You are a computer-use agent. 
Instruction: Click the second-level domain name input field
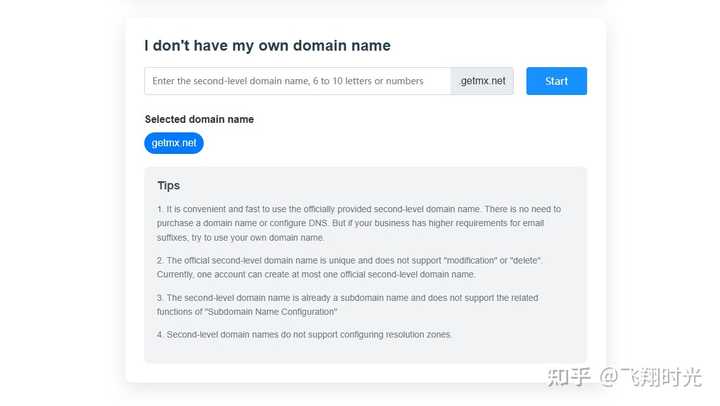pyautogui.click(x=298, y=81)
